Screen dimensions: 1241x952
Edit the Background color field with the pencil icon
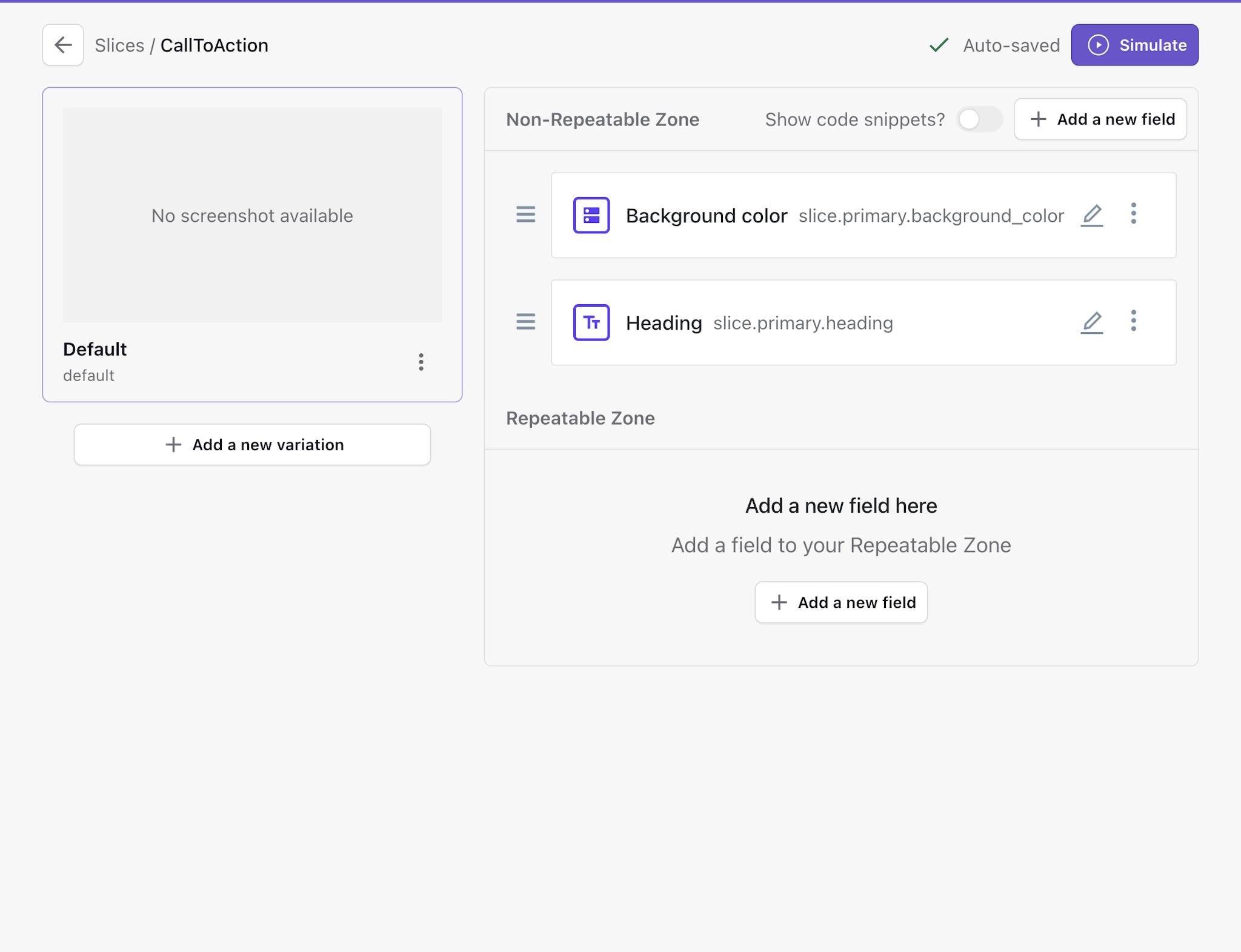[1092, 215]
